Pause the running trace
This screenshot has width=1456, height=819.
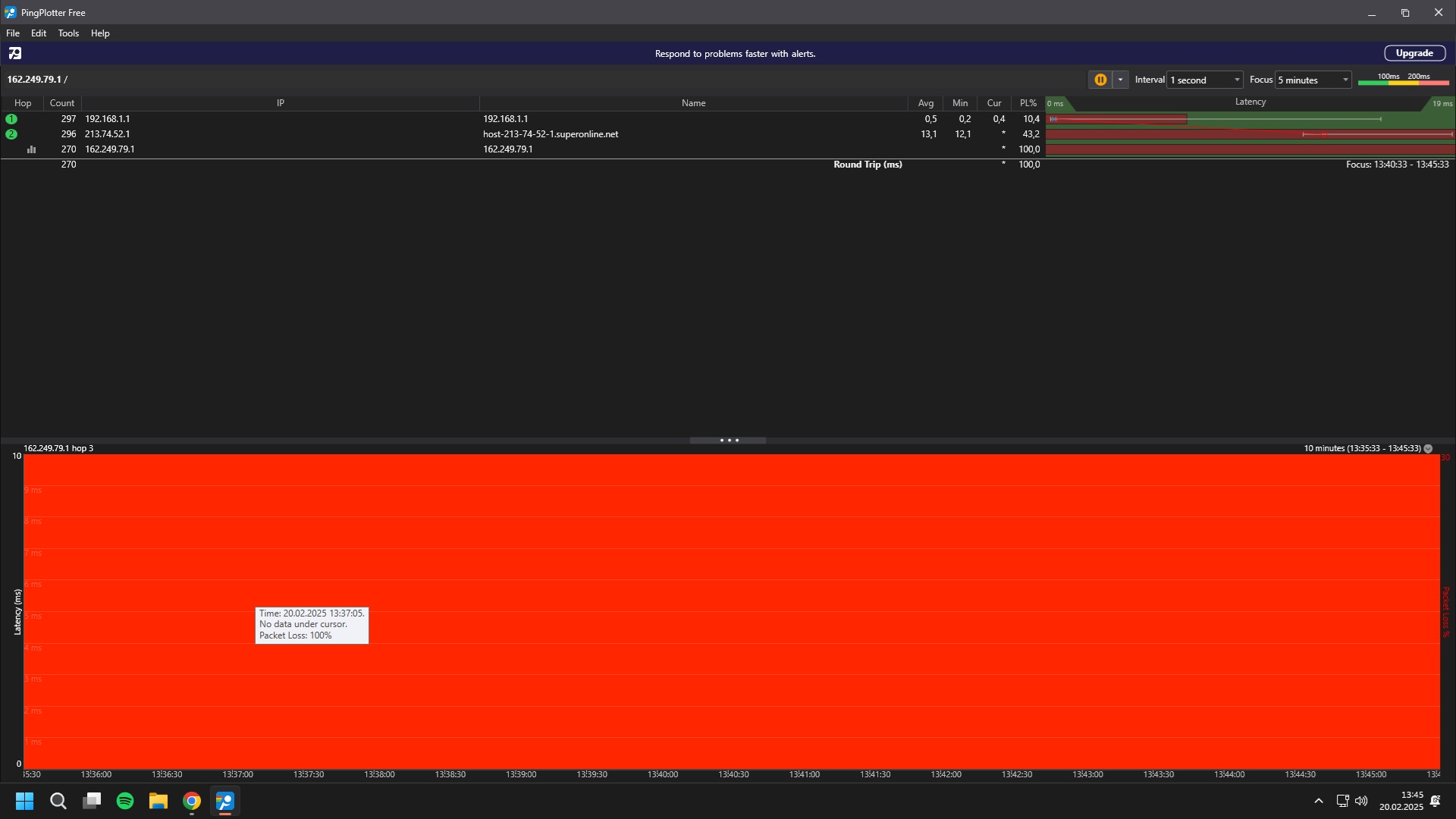[x=1100, y=80]
